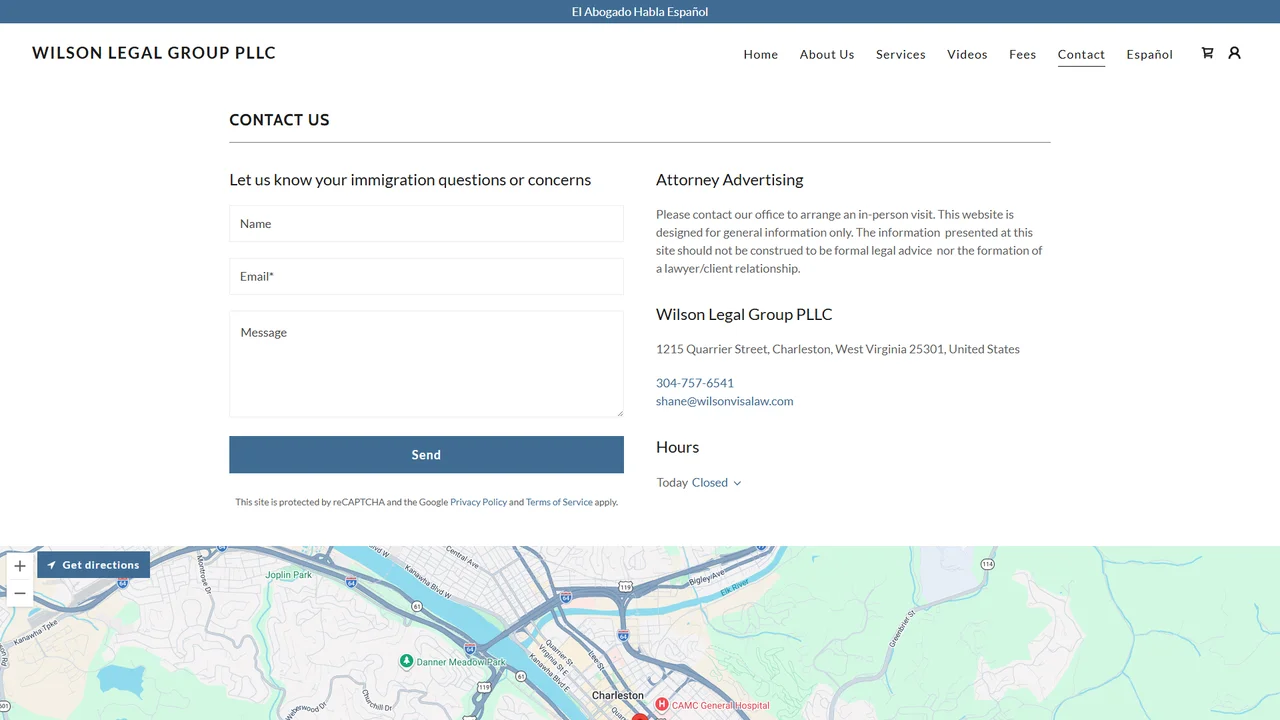Focus the Email input field
This screenshot has height=720, width=1280.
[x=426, y=277]
